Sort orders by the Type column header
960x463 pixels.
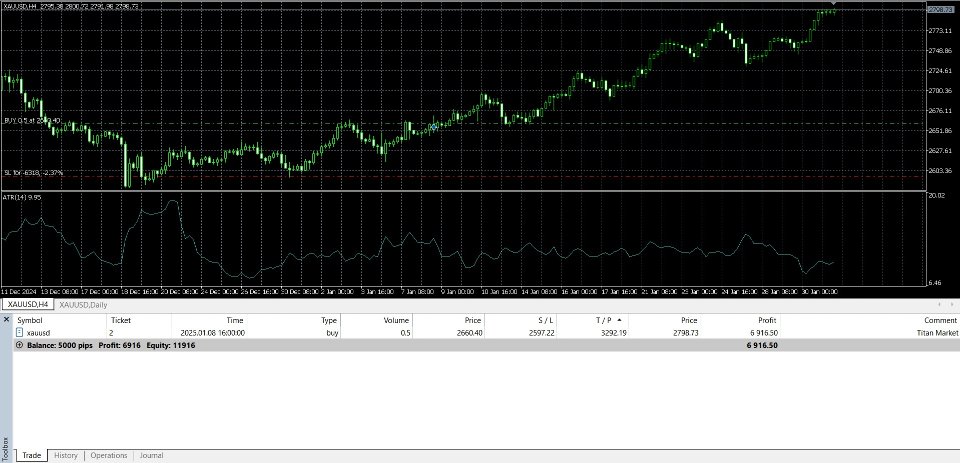coord(329,320)
